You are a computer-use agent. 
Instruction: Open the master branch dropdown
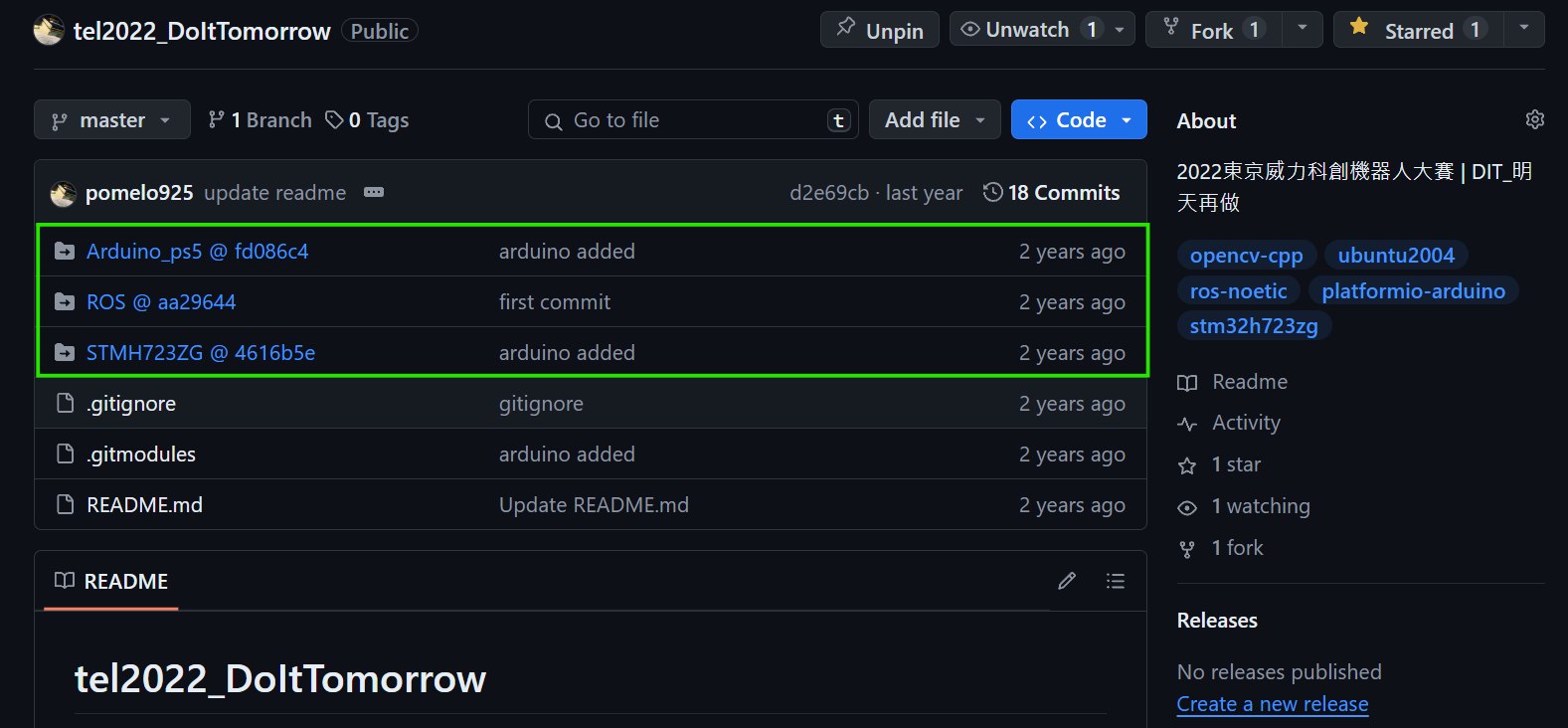(x=112, y=119)
